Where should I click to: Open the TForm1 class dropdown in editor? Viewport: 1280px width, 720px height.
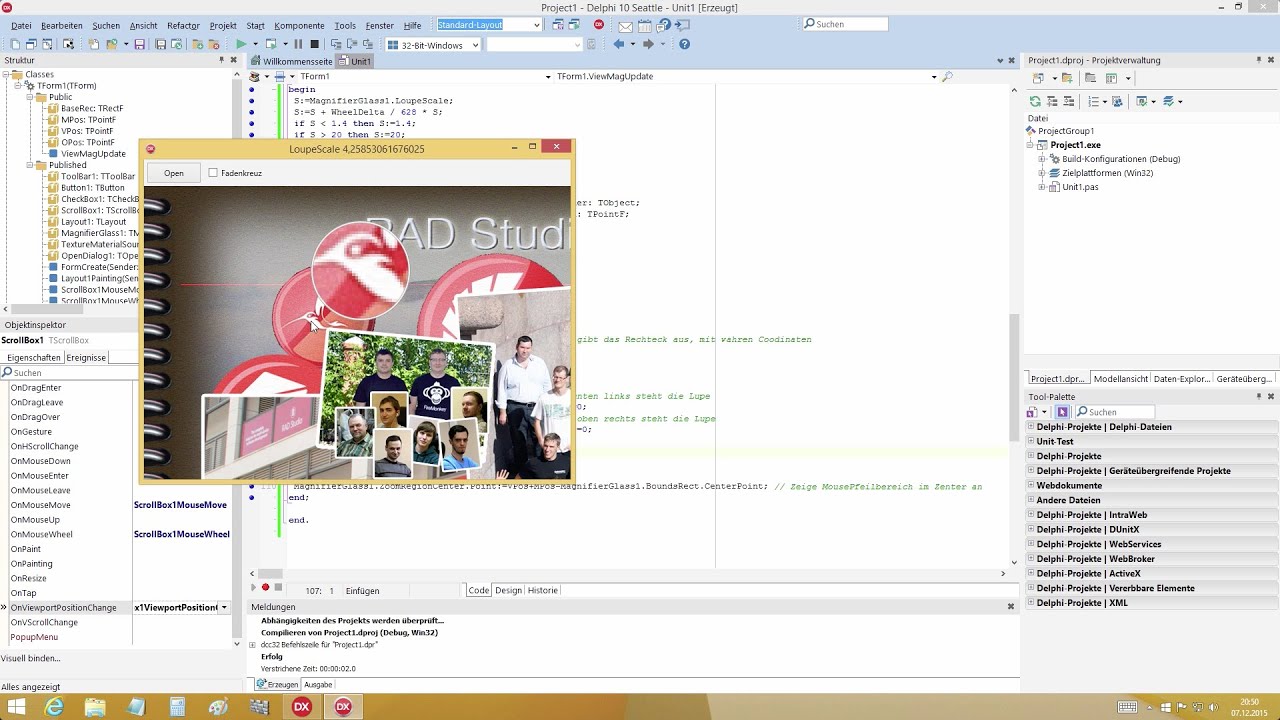tap(548, 77)
